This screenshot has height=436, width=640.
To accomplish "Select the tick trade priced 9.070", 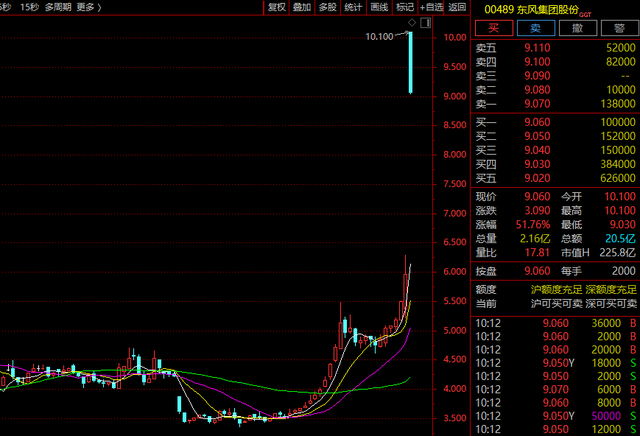I will click(x=555, y=389).
